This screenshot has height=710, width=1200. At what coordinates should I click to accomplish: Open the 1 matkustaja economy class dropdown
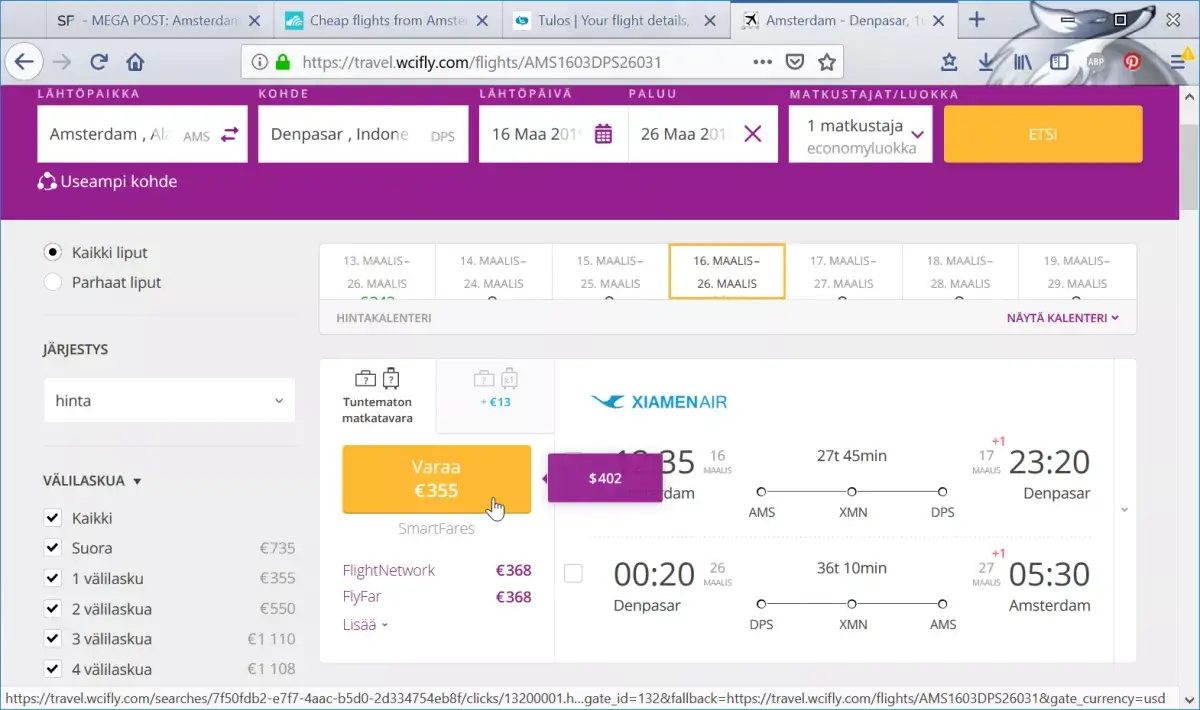(860, 134)
